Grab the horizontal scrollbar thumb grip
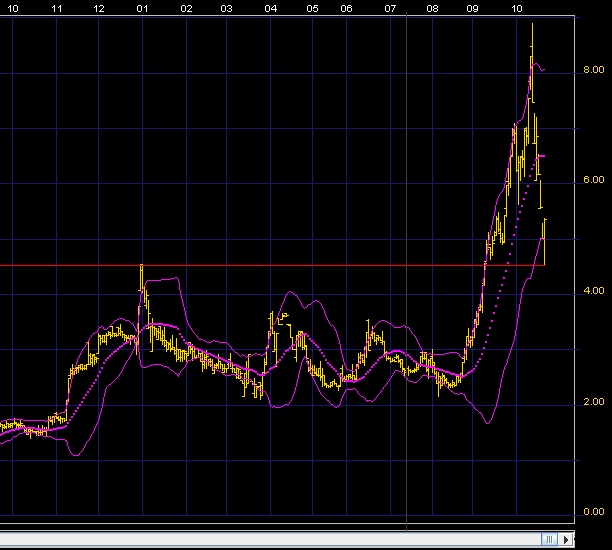Image resolution: width=612 pixels, height=550 pixels. (549, 539)
